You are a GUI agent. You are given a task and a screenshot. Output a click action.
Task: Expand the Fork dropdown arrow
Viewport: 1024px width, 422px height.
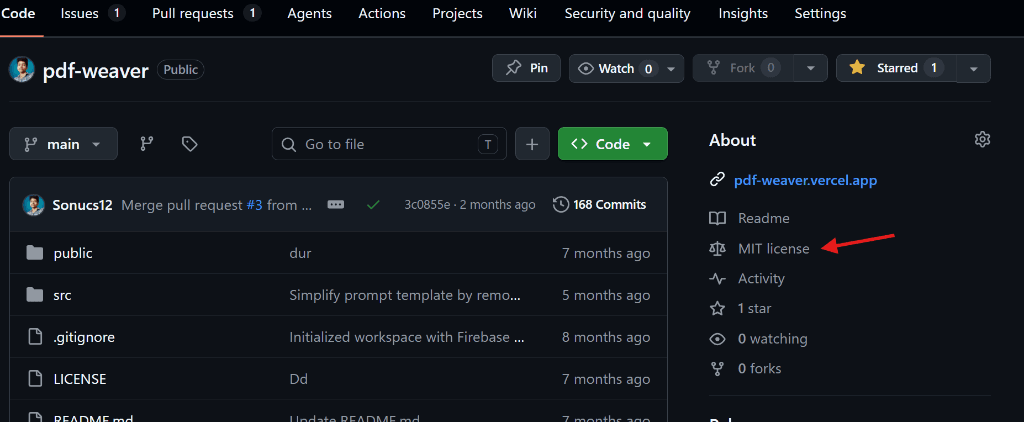[x=811, y=68]
